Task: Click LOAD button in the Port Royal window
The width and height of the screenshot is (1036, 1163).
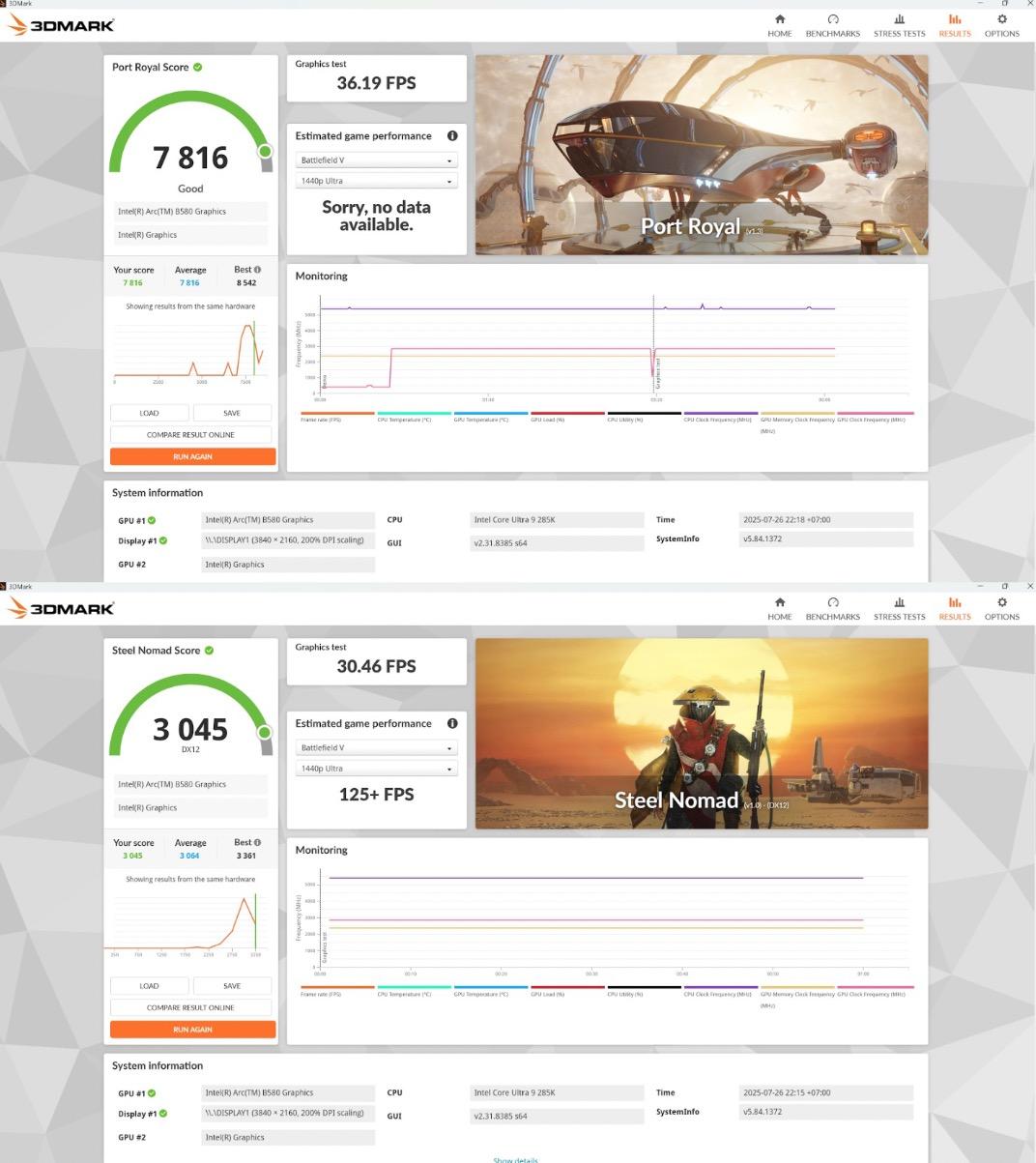Action: (x=149, y=413)
